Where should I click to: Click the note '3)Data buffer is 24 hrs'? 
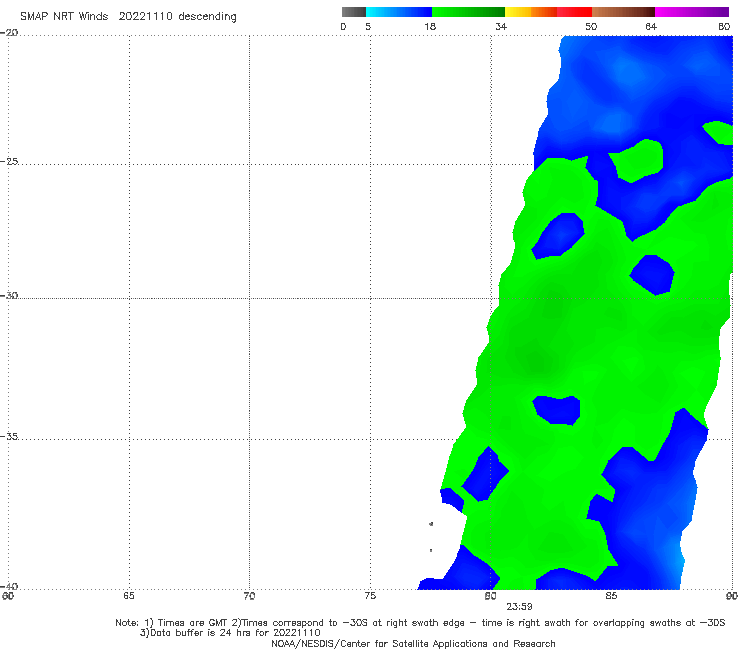tap(230, 633)
